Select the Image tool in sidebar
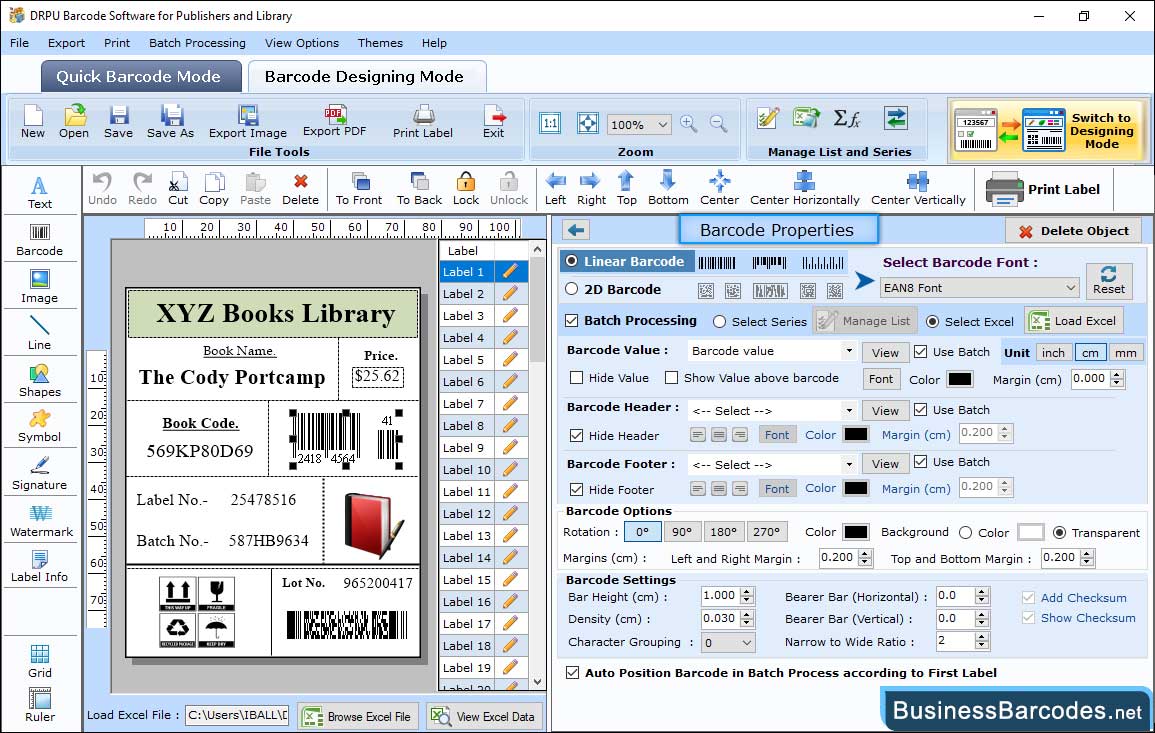The width and height of the screenshot is (1155, 733). click(x=40, y=287)
